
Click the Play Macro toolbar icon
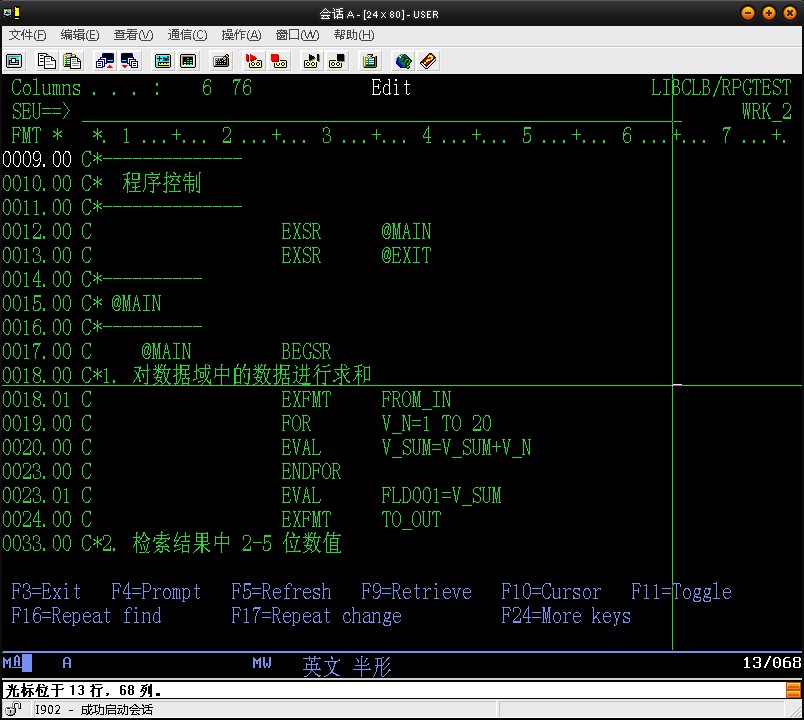[x=312, y=61]
